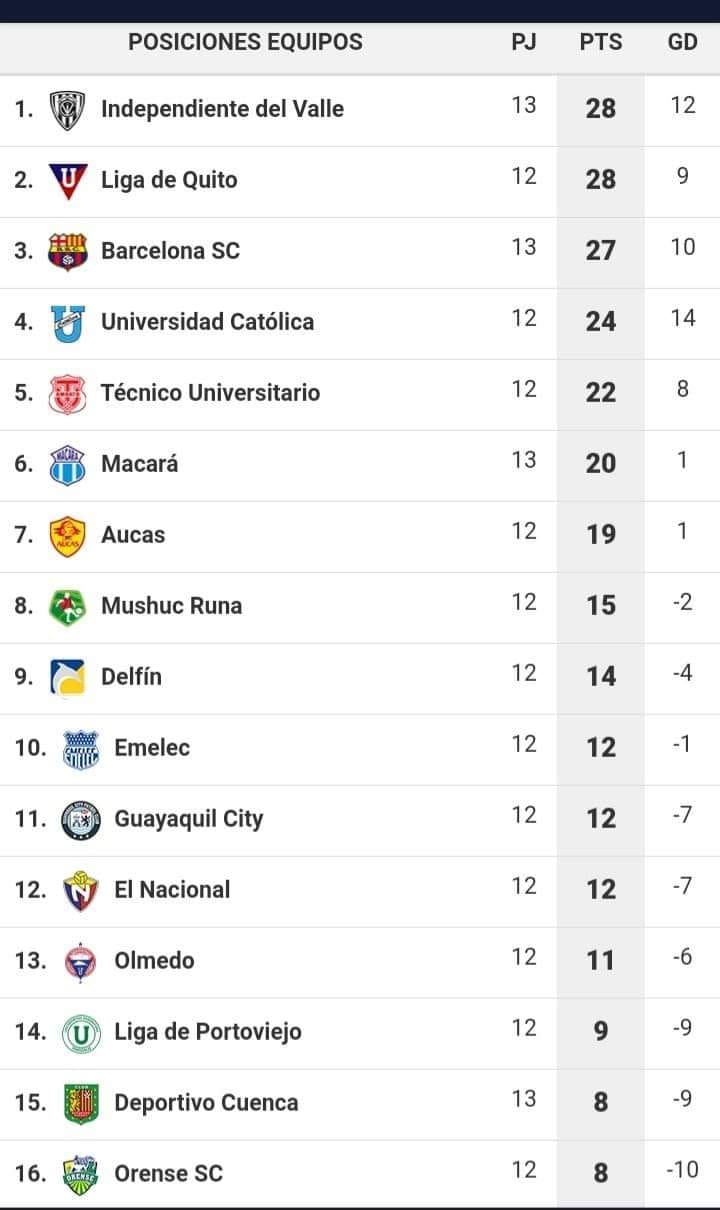Click the Olmedo team name
The height and width of the screenshot is (1210, 720).
pos(154,961)
